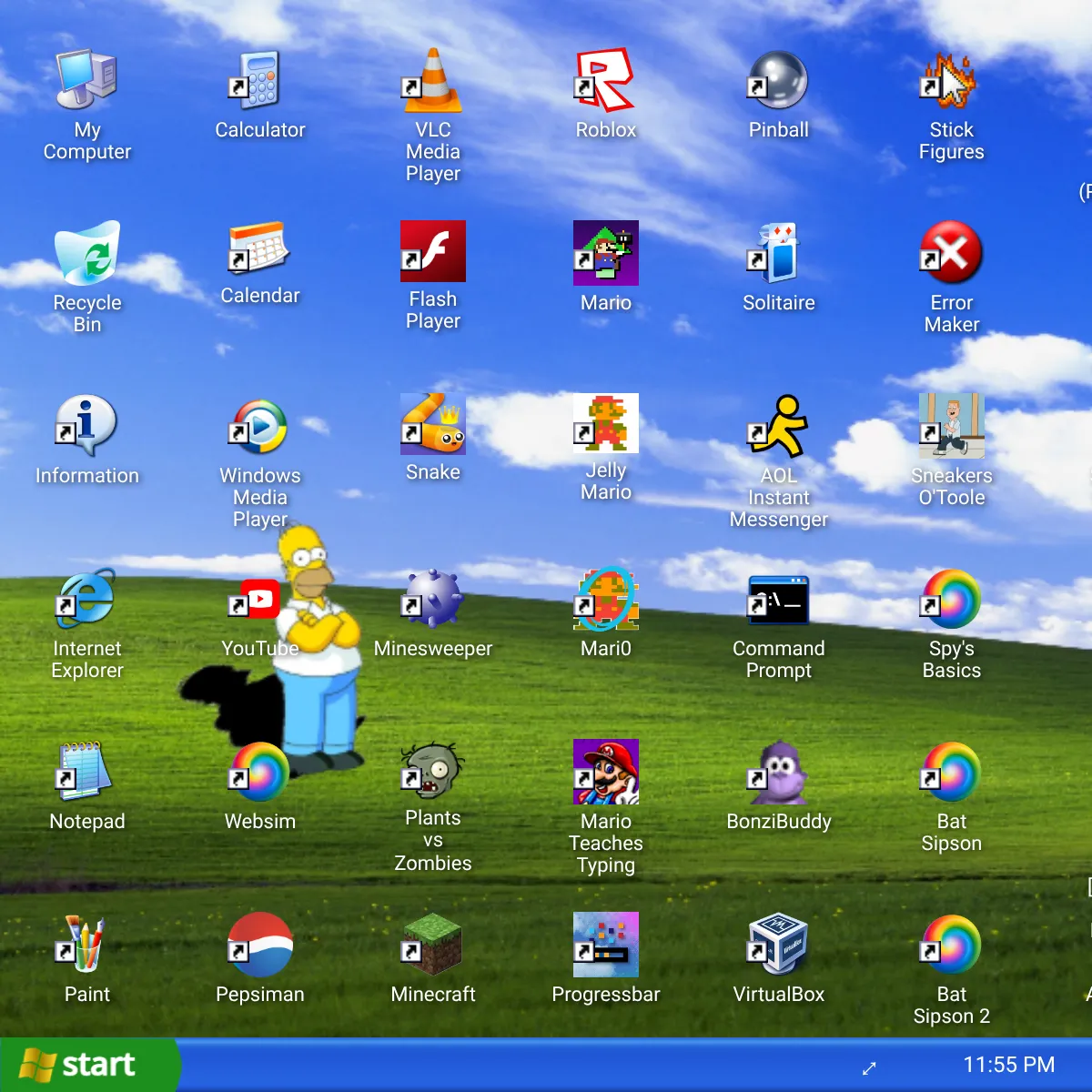This screenshot has width=1092, height=1092.
Task: Launch the Command Prompt shortcut
Action: pos(779,599)
